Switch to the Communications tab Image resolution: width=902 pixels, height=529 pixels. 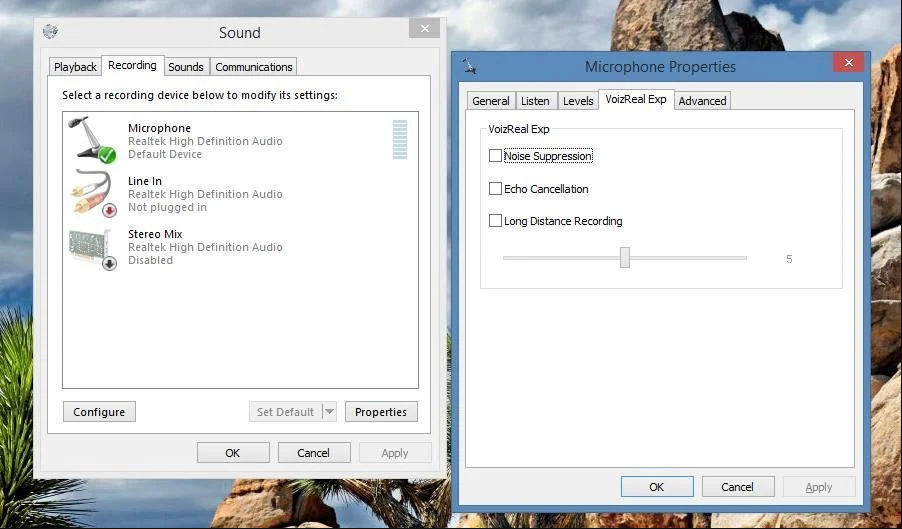[x=254, y=67]
